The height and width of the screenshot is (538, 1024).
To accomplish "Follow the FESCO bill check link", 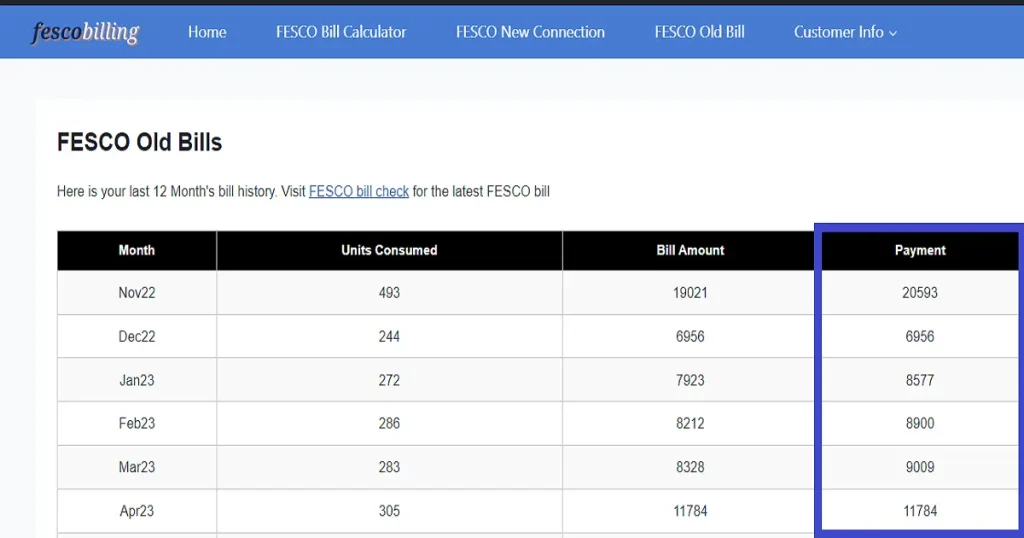I will coord(359,191).
